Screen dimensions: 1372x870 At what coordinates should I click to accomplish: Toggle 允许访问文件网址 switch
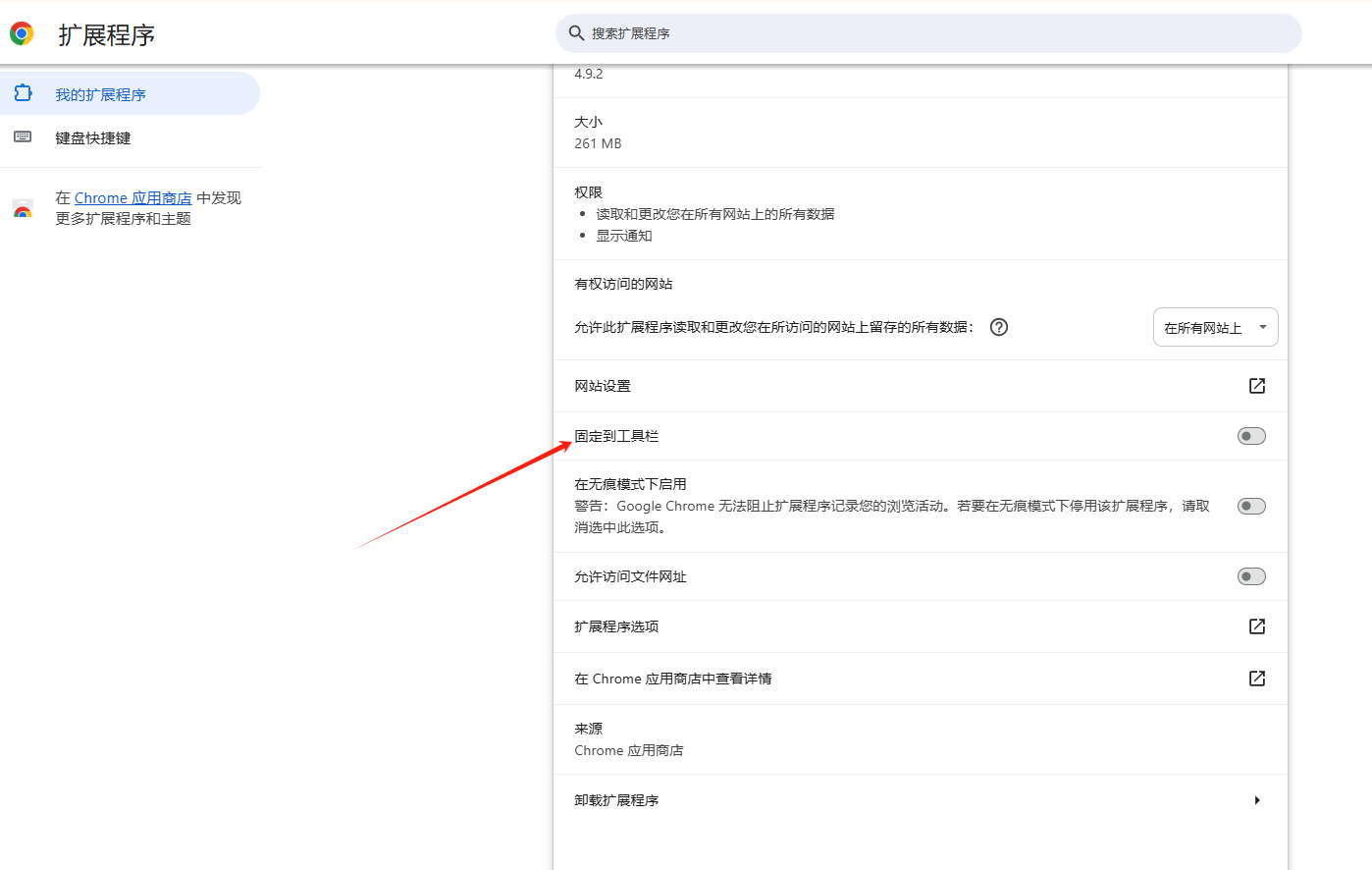(1251, 576)
